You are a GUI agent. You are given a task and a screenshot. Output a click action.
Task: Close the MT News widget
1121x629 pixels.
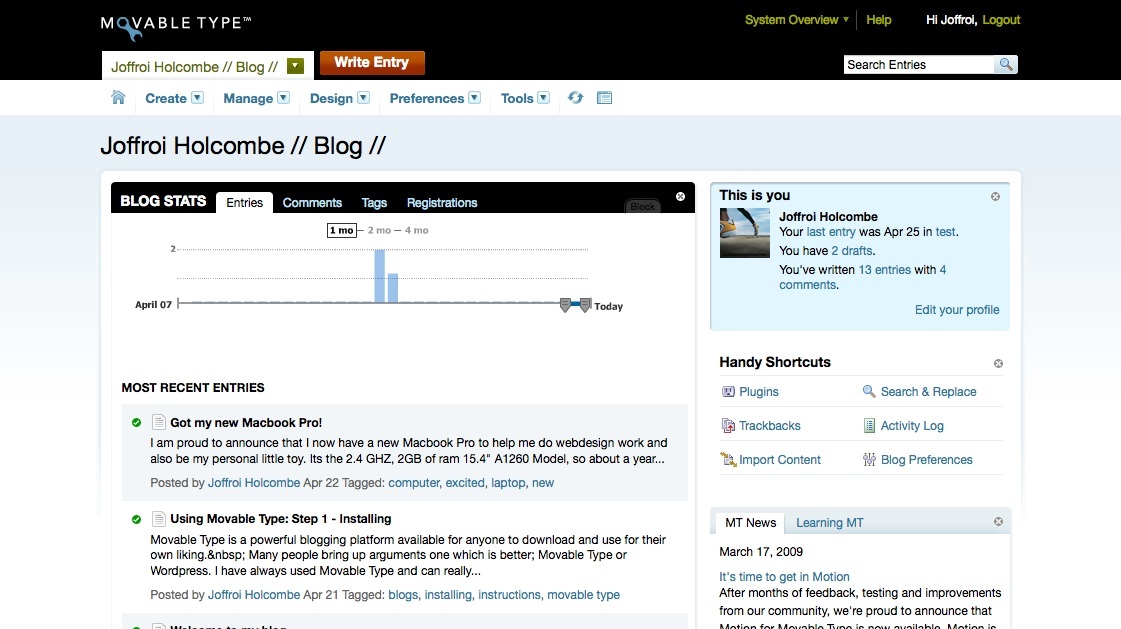[x=998, y=522]
